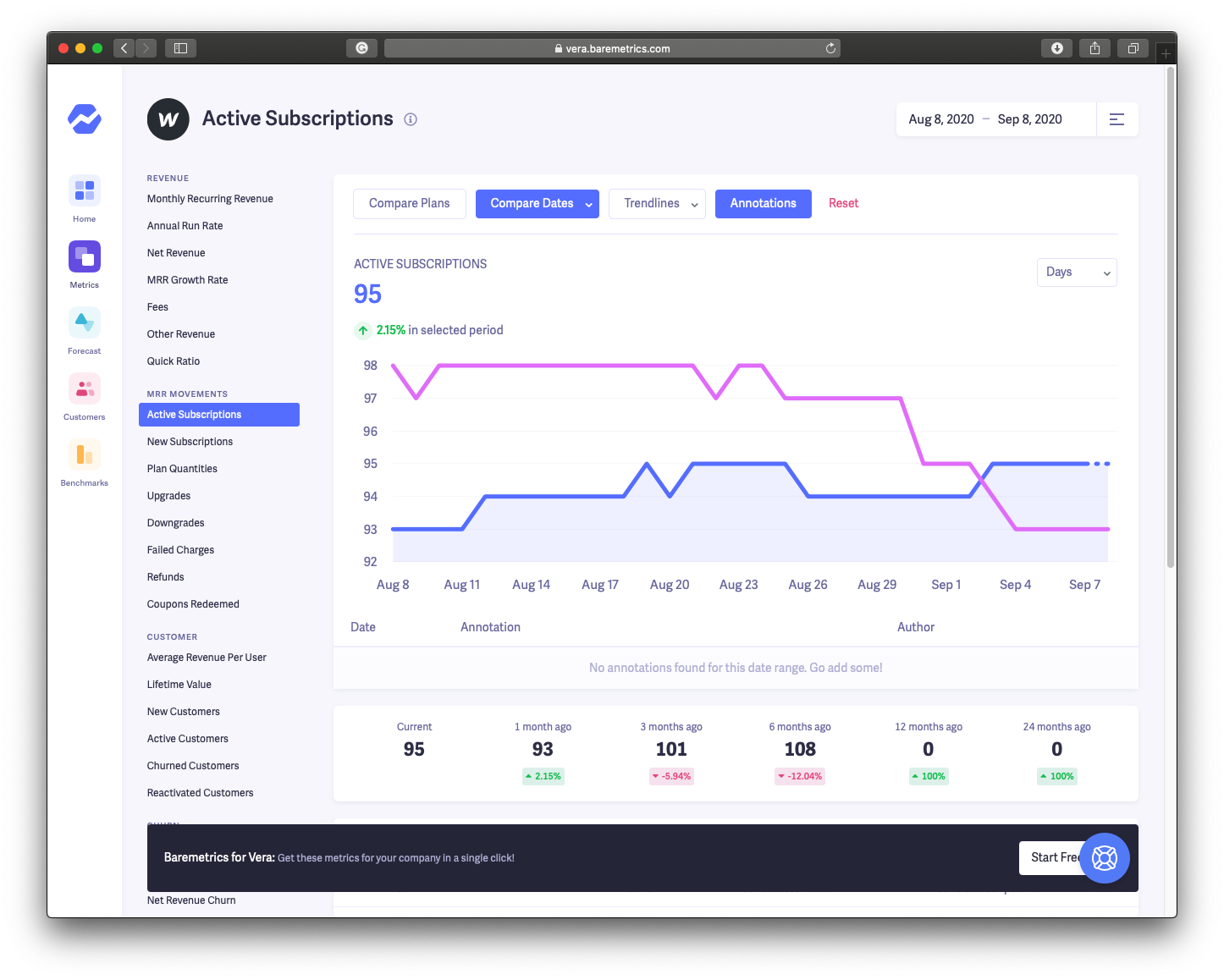Click the Aug 20 chart axis label
Image resolution: width=1224 pixels, height=980 pixels.
[x=670, y=585]
